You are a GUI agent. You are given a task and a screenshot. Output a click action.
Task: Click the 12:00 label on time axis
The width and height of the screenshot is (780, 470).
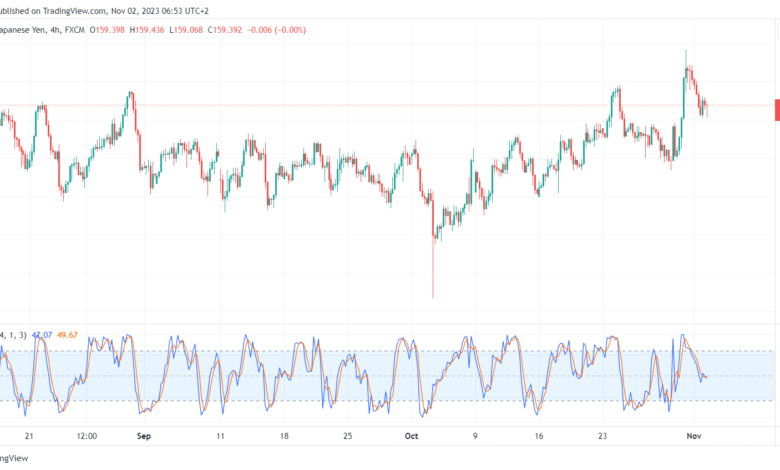pyautogui.click(x=87, y=436)
